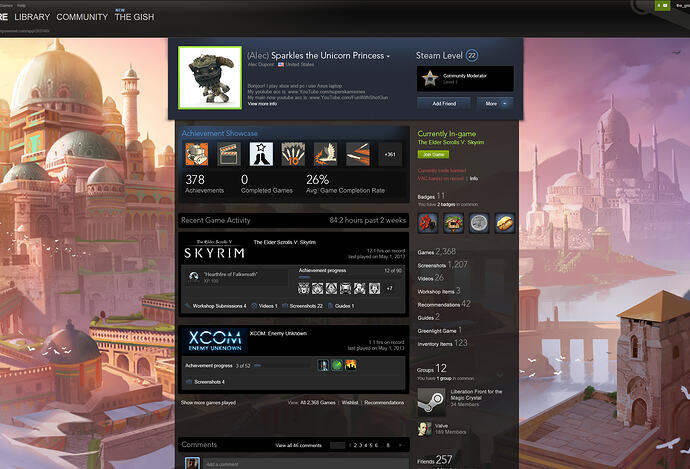Open the Valve group avatar
Viewport: 690px width, 469px height.
(x=424, y=429)
